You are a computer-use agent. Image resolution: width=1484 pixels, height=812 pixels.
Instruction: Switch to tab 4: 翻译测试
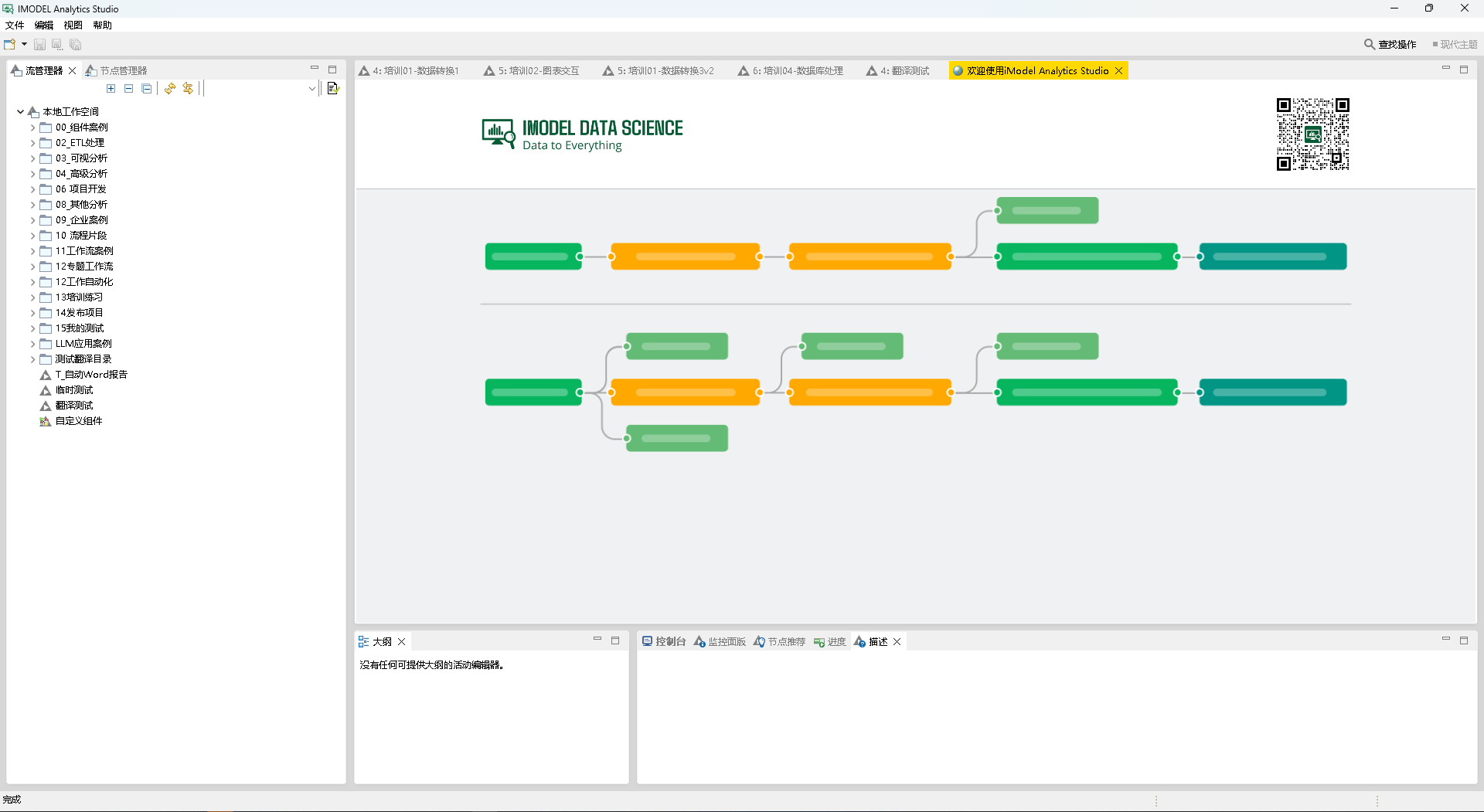click(x=898, y=71)
